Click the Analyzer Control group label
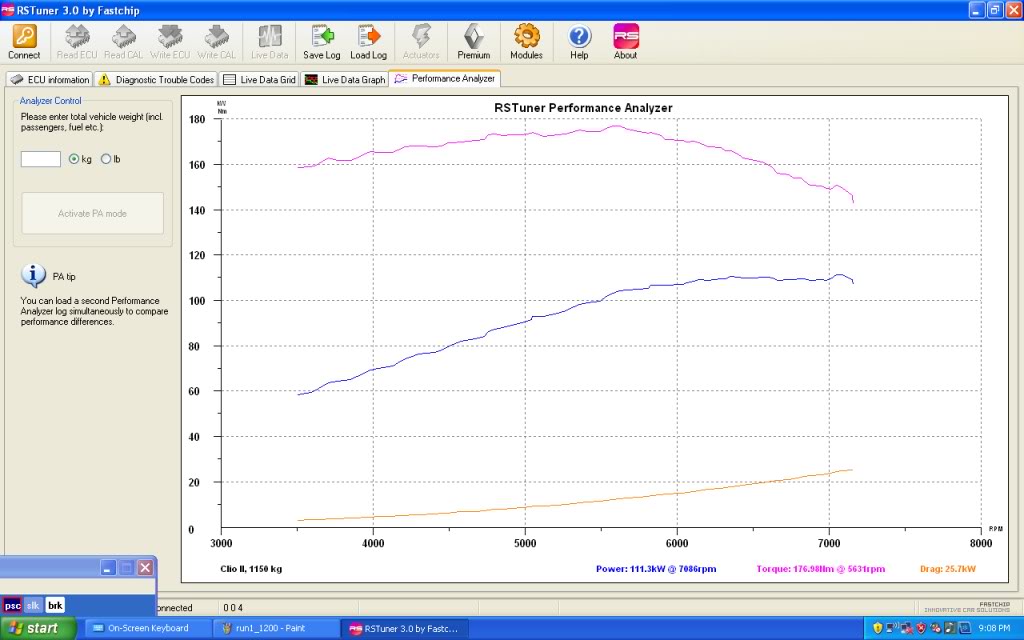 [x=50, y=101]
